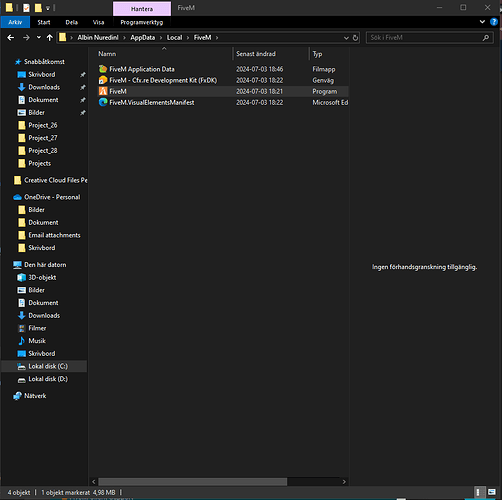This screenshot has width=502, height=500.
Task: Click the FiveM.VisualElementsManifest Edge icon
Action: click(103, 102)
